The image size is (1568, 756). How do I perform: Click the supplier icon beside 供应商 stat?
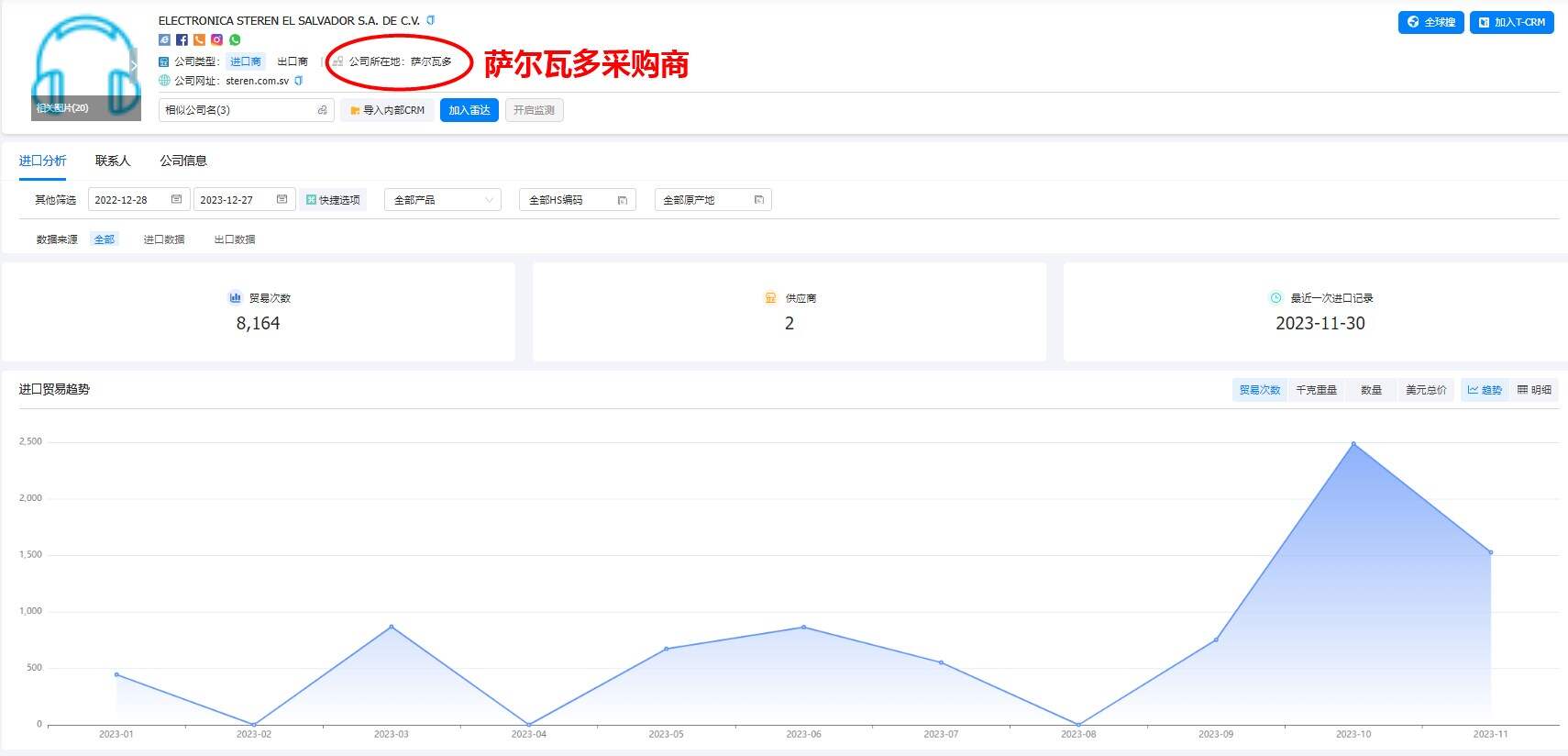click(770, 297)
